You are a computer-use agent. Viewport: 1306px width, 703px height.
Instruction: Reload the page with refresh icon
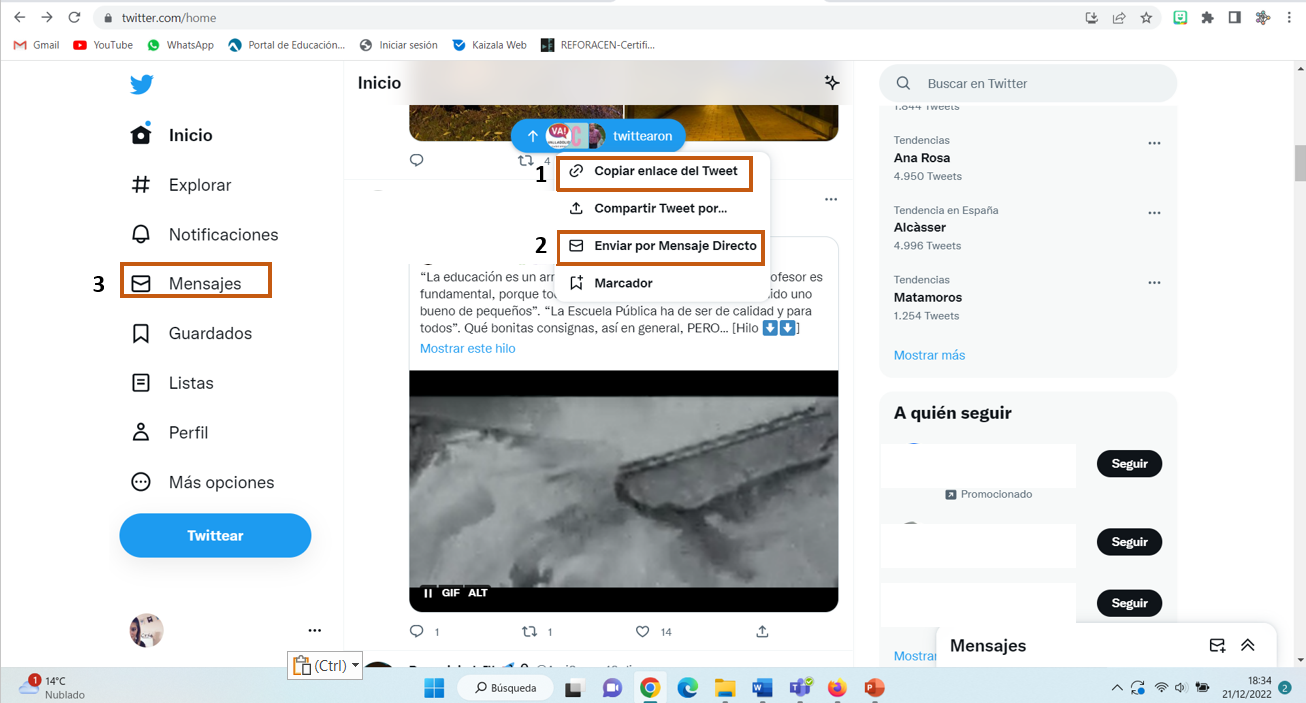(74, 17)
